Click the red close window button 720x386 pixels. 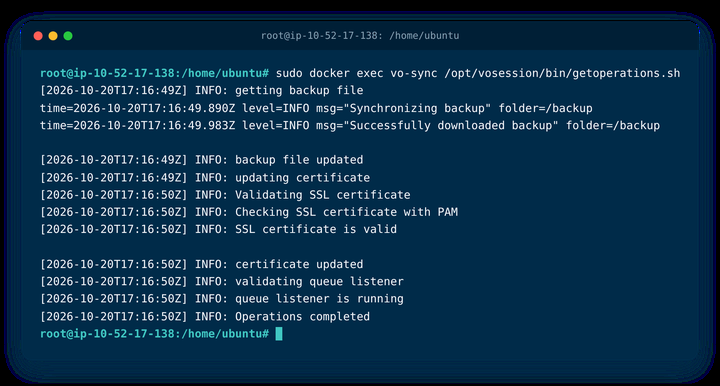coord(38,36)
